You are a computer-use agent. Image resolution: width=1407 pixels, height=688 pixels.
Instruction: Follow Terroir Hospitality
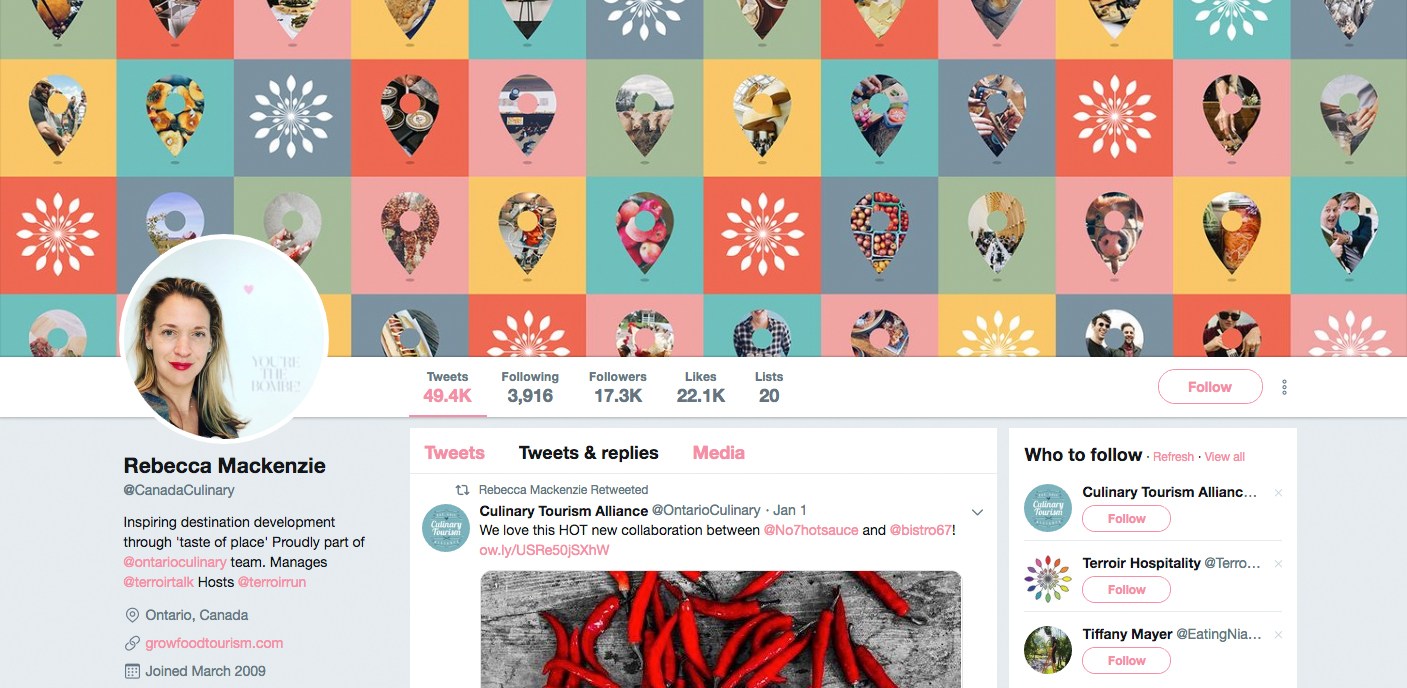pyautogui.click(x=1126, y=590)
